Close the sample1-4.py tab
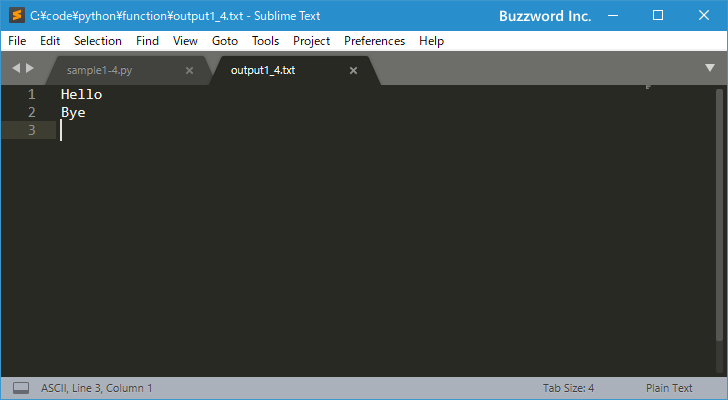 click(x=189, y=71)
